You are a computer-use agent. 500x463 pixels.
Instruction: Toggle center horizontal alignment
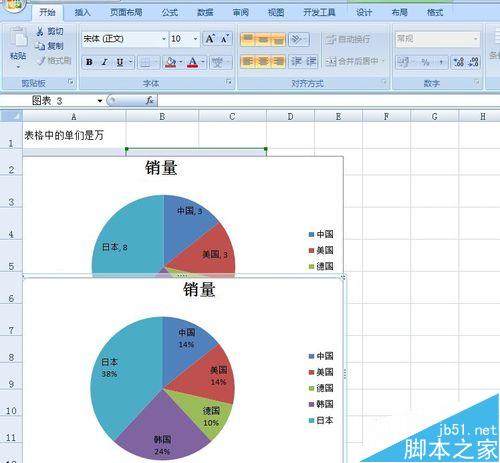[x=263, y=62]
